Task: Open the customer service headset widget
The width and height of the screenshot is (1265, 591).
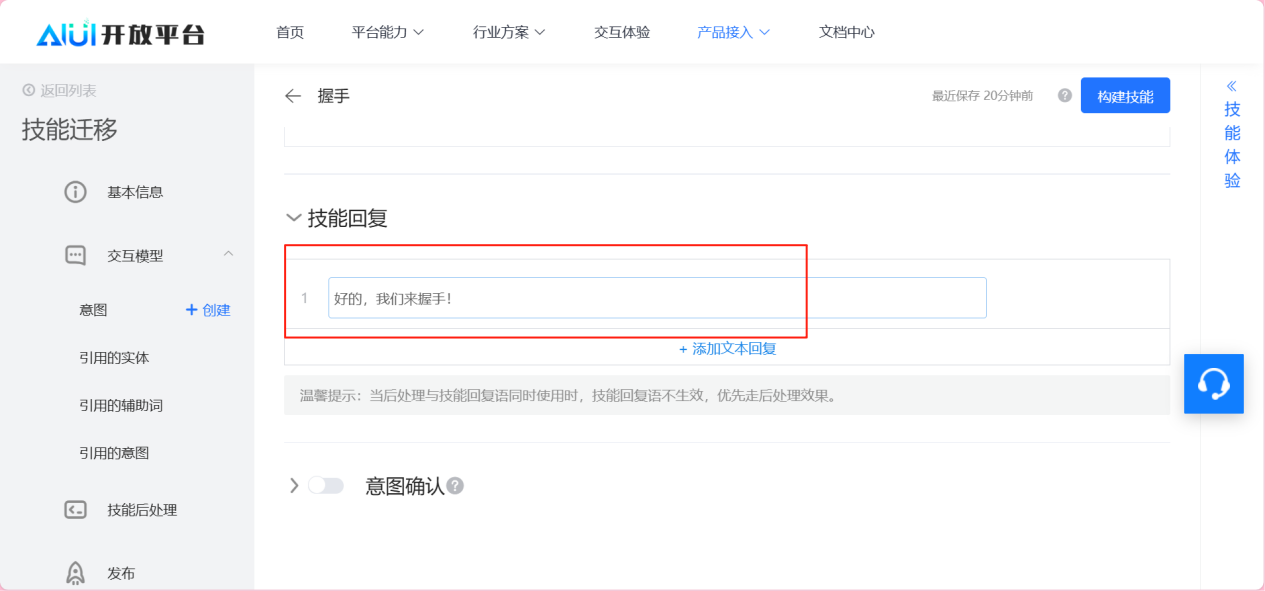Action: pyautogui.click(x=1213, y=384)
